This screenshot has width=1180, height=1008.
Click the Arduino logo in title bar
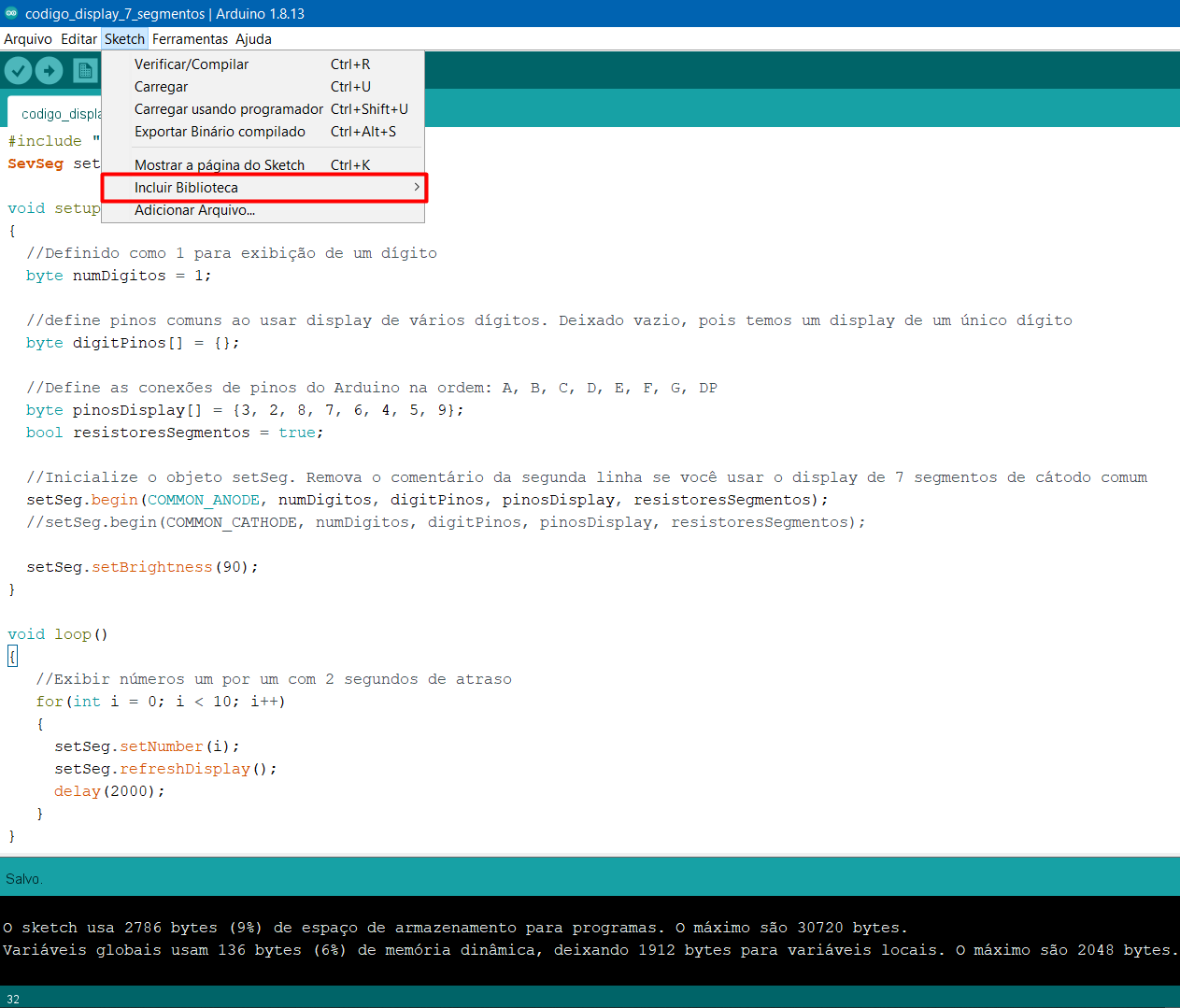pos(11,13)
